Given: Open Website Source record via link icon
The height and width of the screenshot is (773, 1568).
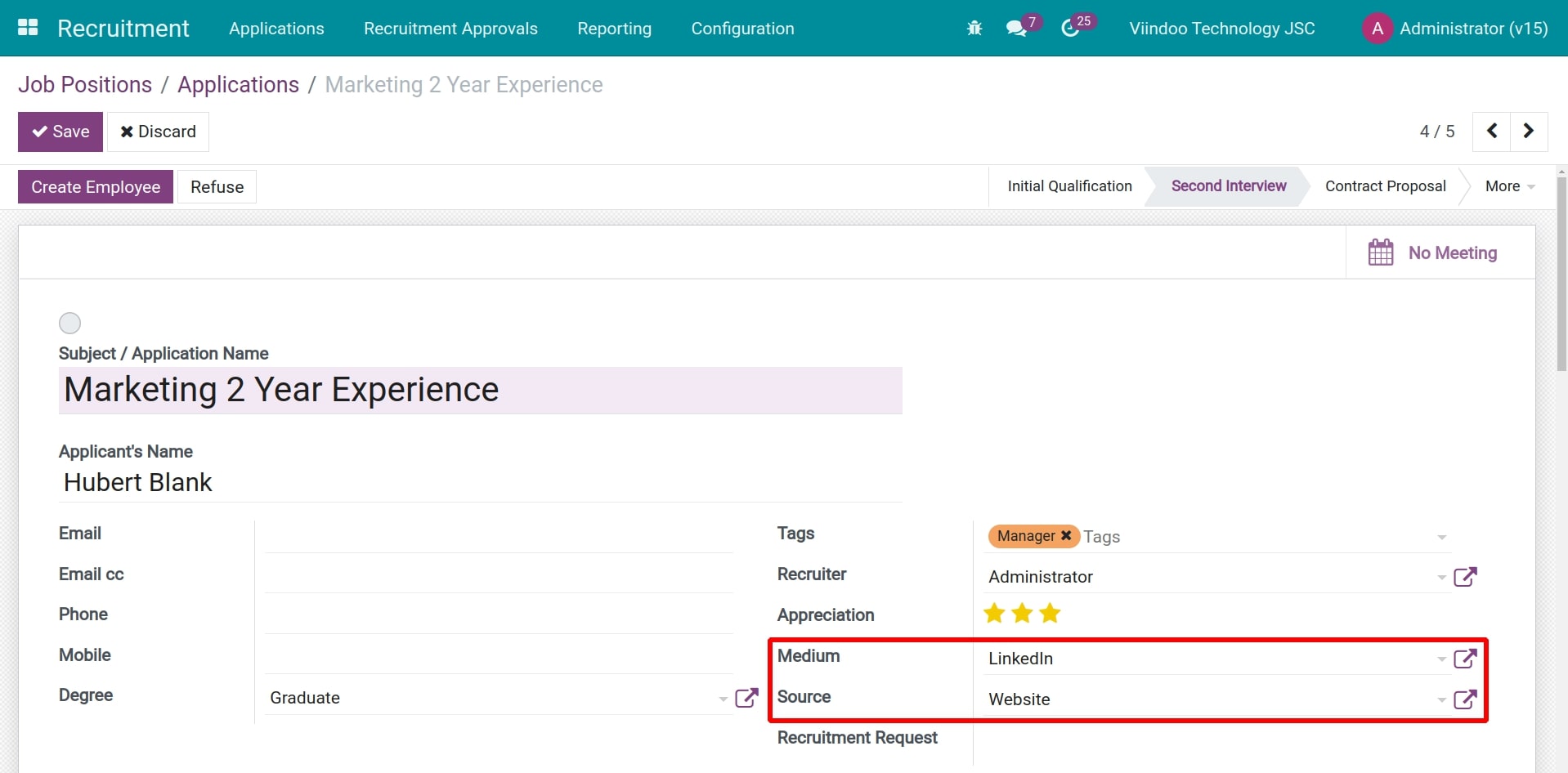Looking at the screenshot, I should click(x=1466, y=699).
